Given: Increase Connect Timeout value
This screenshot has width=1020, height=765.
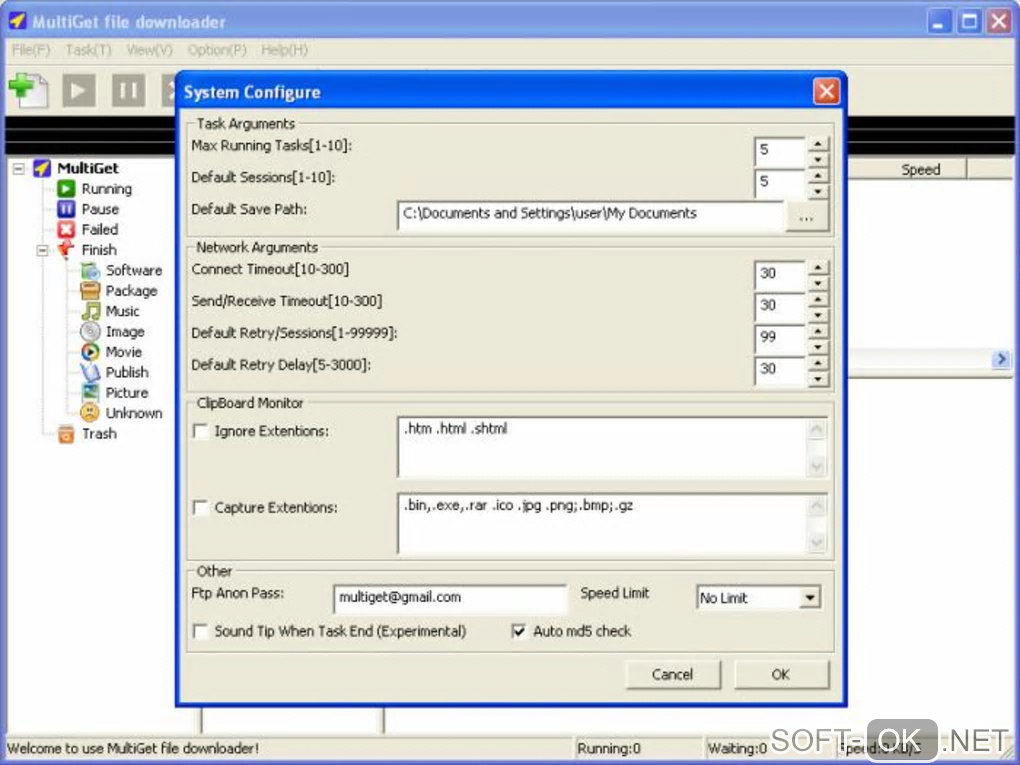Looking at the screenshot, I should (x=818, y=268).
